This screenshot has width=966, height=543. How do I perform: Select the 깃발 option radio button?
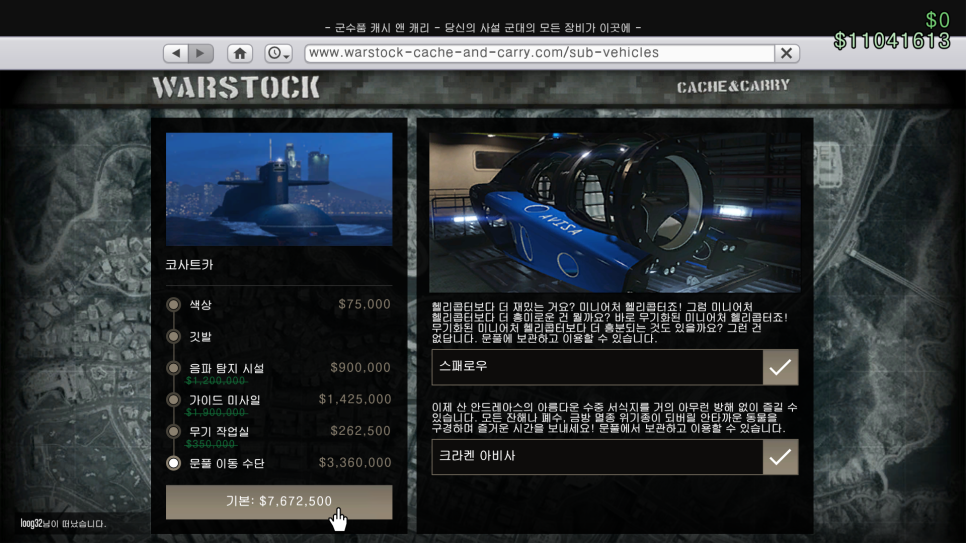(x=174, y=337)
